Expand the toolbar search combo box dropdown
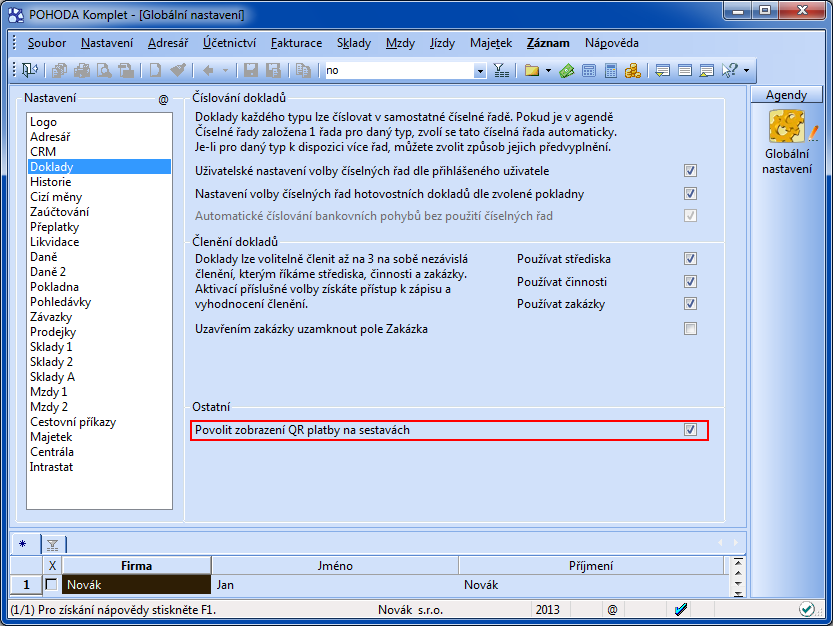This screenshot has height=626, width=833. click(x=480, y=71)
